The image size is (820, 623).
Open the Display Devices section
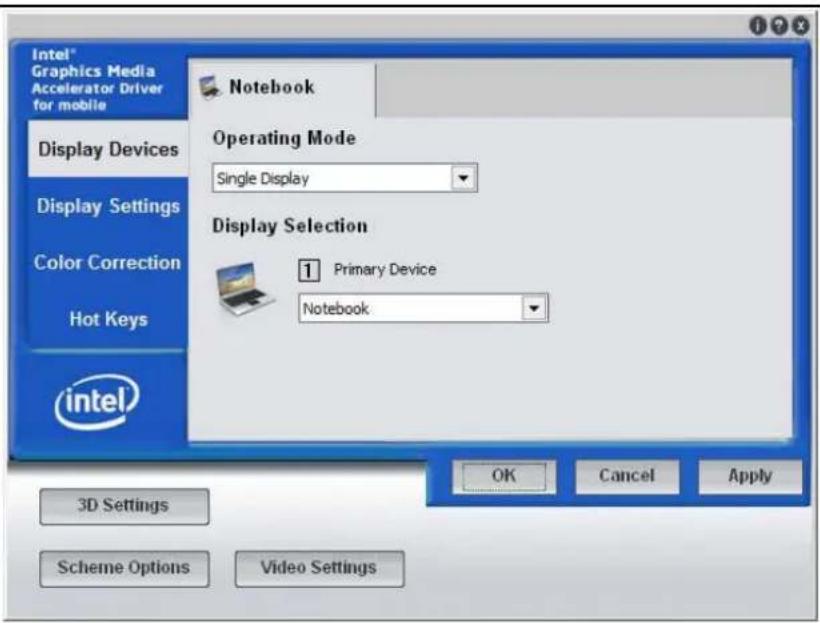[x=108, y=149]
